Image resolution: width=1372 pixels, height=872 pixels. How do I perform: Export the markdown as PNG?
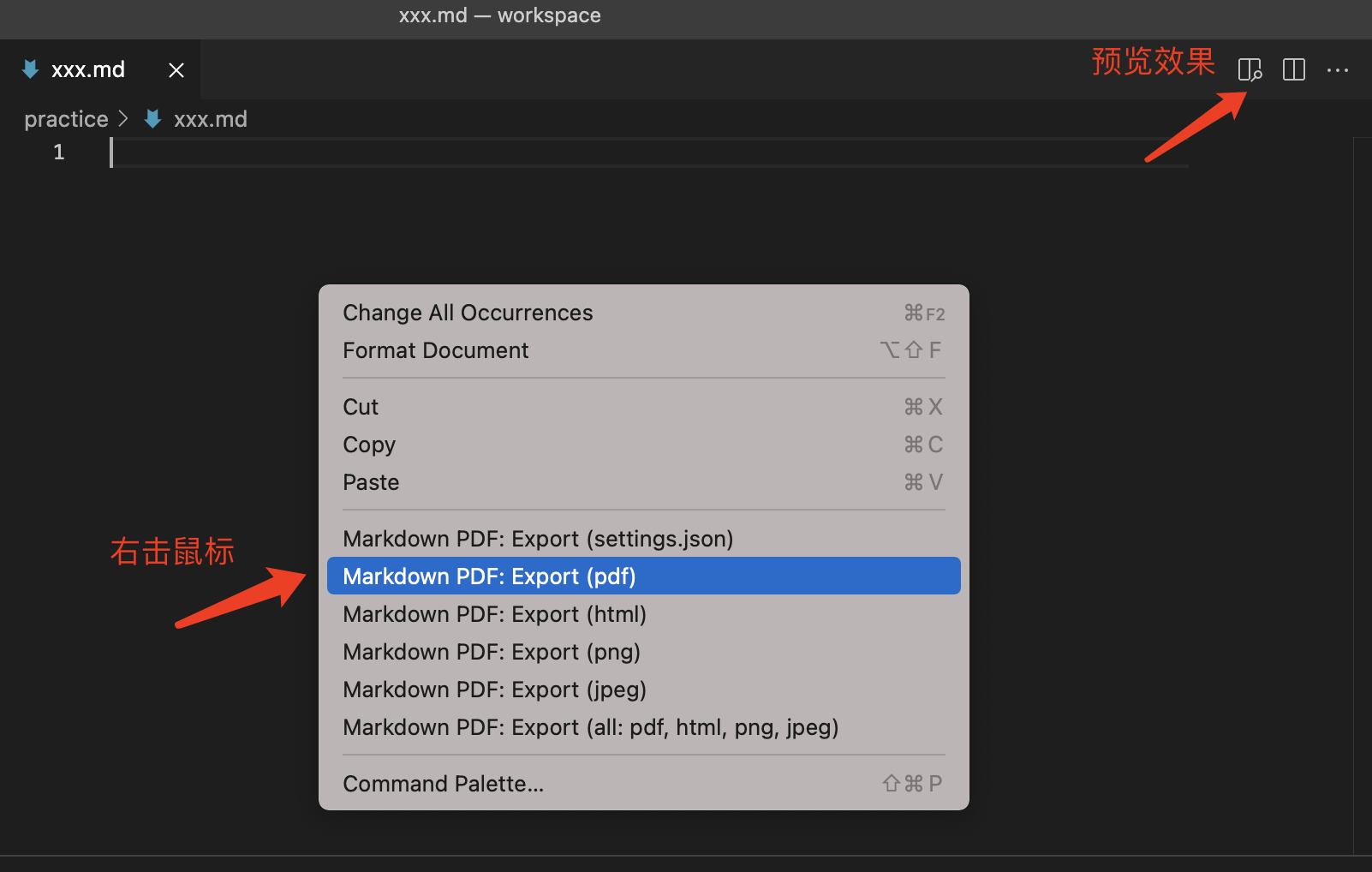click(492, 651)
